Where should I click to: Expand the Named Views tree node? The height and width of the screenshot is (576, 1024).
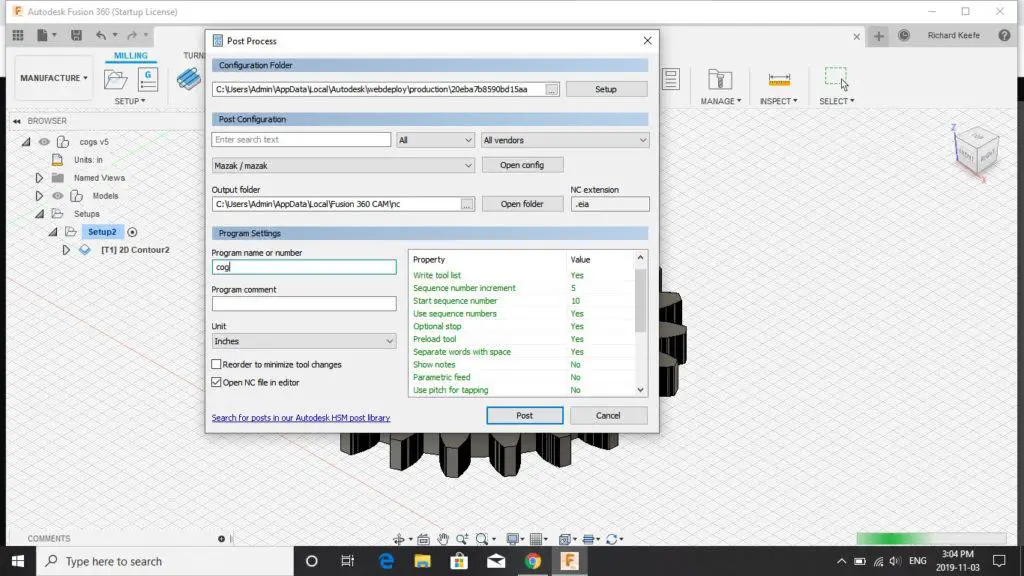click(x=39, y=178)
